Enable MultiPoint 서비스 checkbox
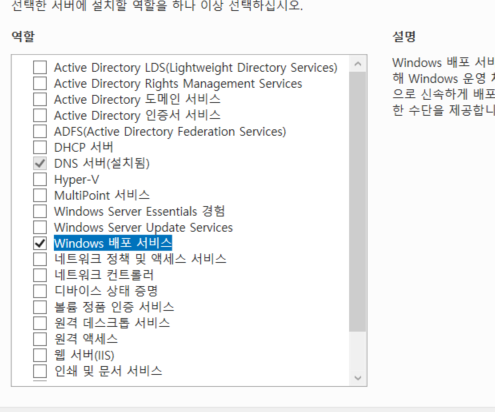The image size is (495, 412). [40, 195]
